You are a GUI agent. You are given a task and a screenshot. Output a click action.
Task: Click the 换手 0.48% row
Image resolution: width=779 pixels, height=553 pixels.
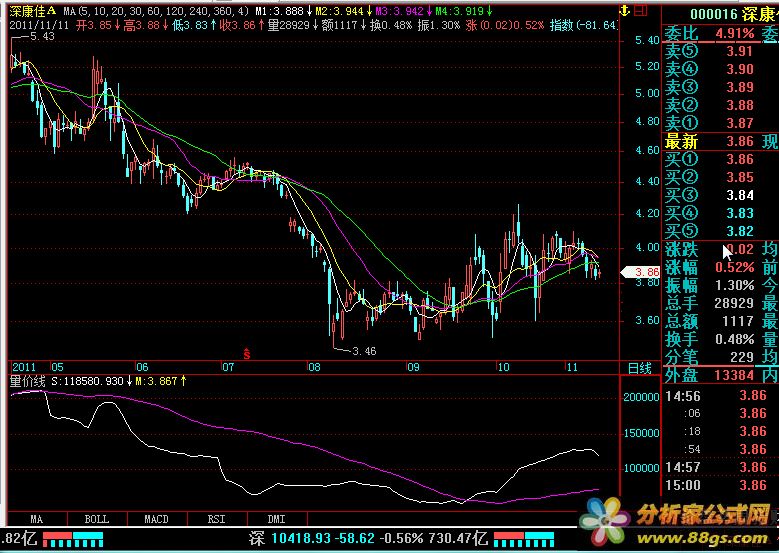click(709, 339)
